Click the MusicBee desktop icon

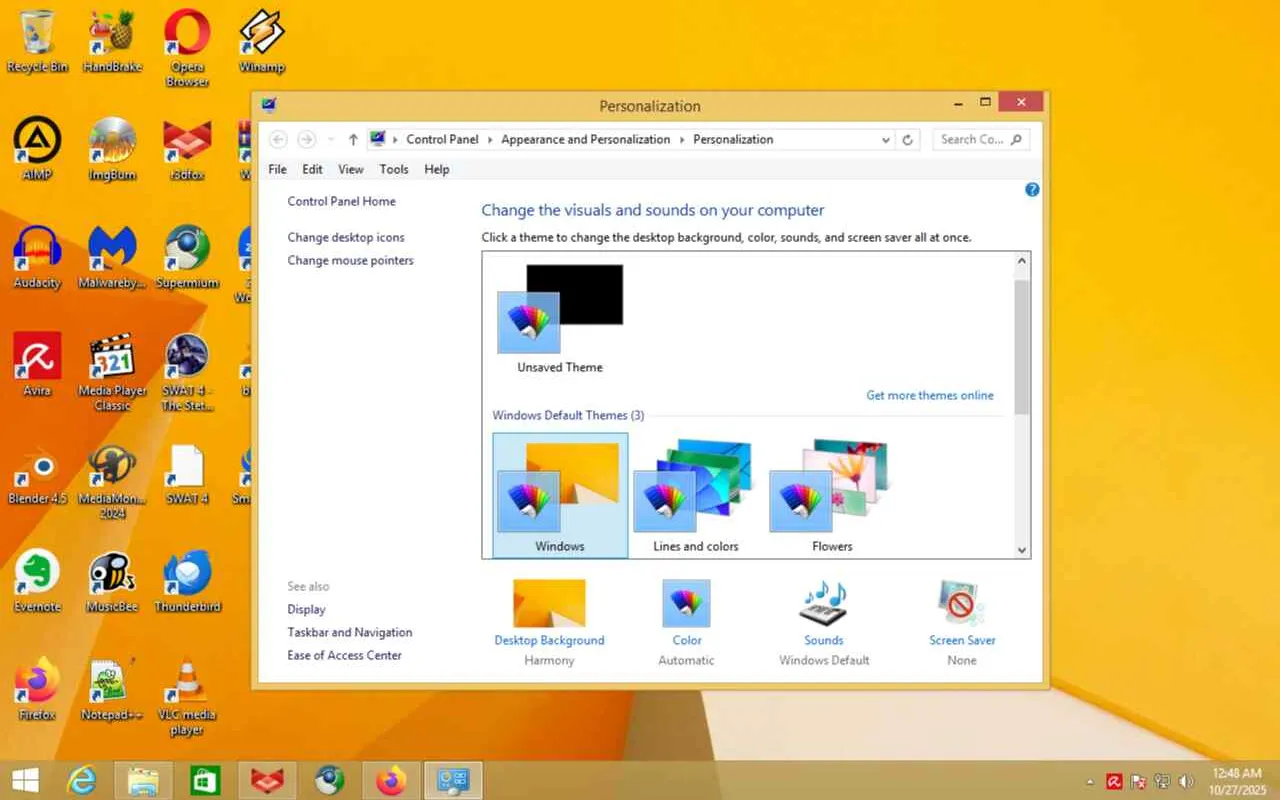[112, 581]
